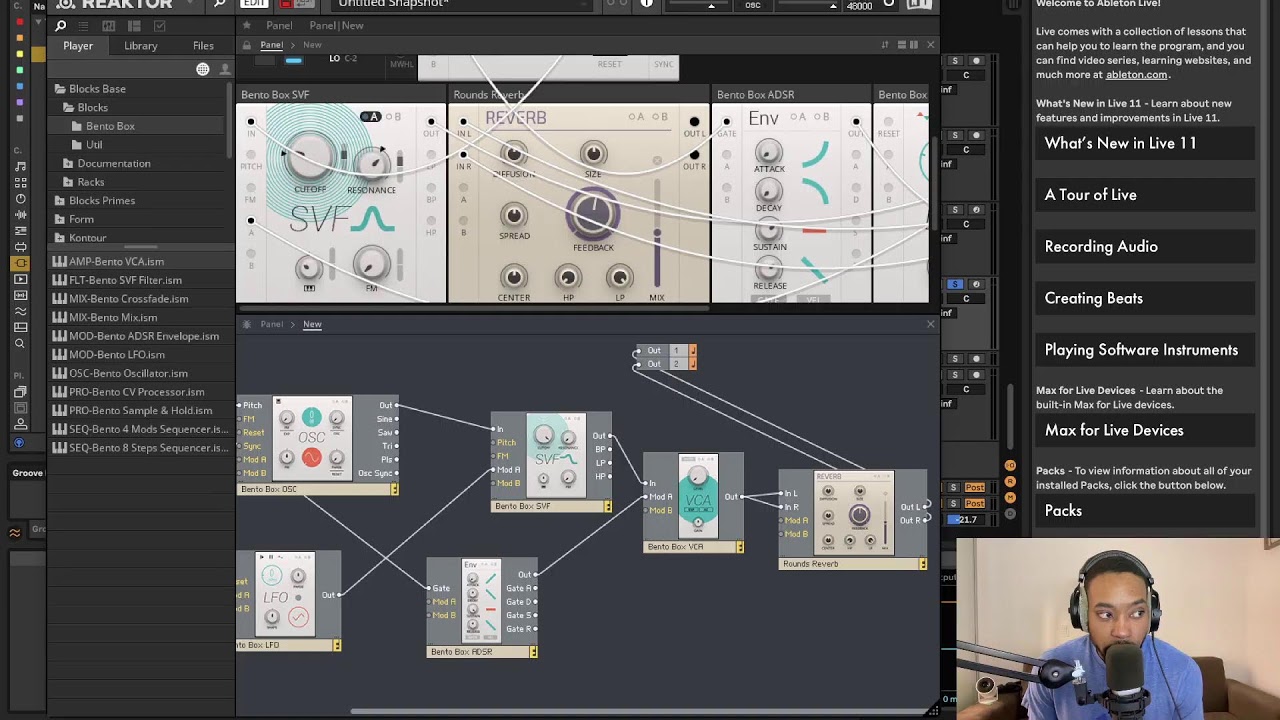This screenshot has height=720, width=1280.
Task: Click the music note icon in Ableton sidebar
Action: (21, 166)
